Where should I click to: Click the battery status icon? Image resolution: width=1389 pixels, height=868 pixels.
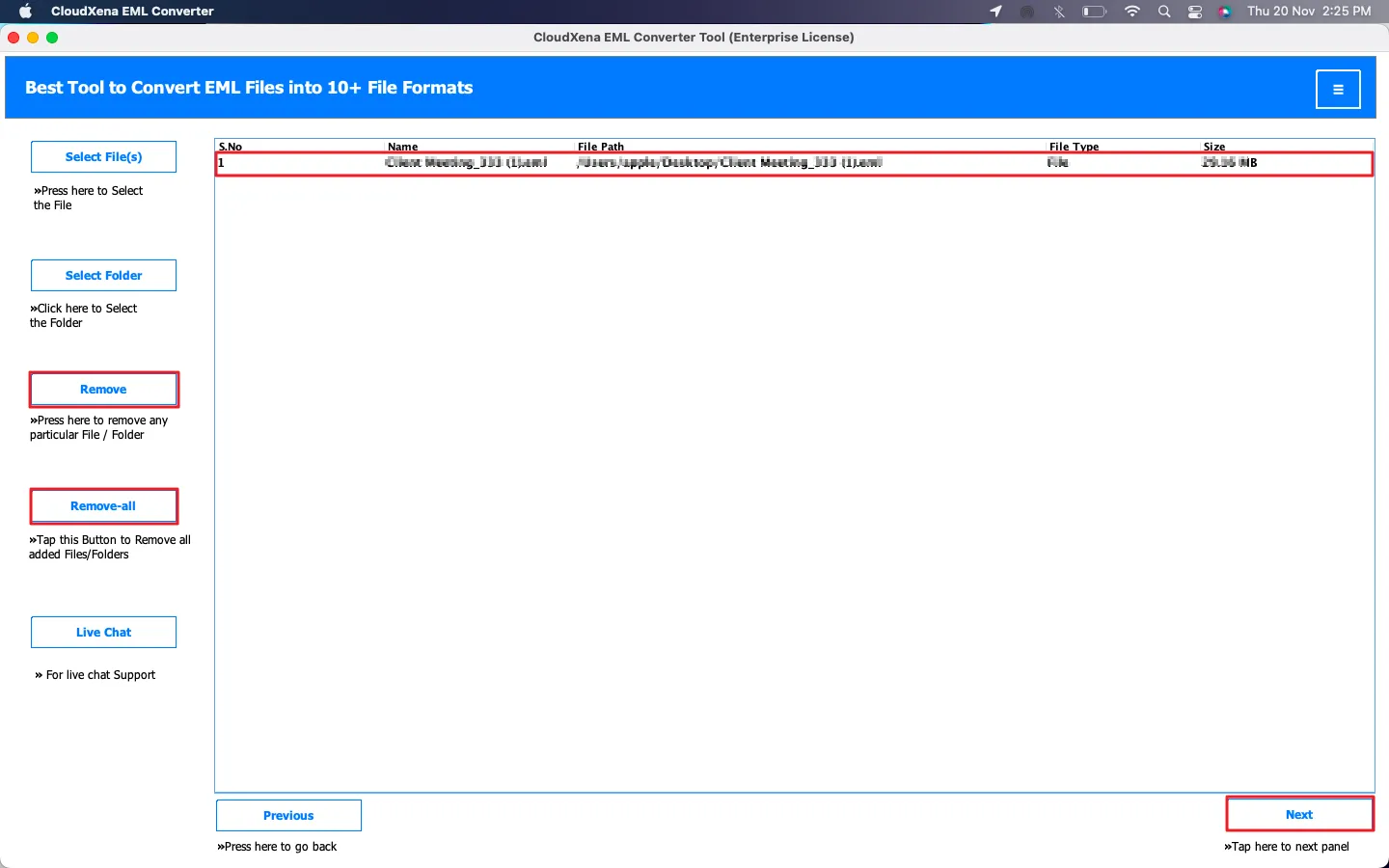click(x=1094, y=12)
